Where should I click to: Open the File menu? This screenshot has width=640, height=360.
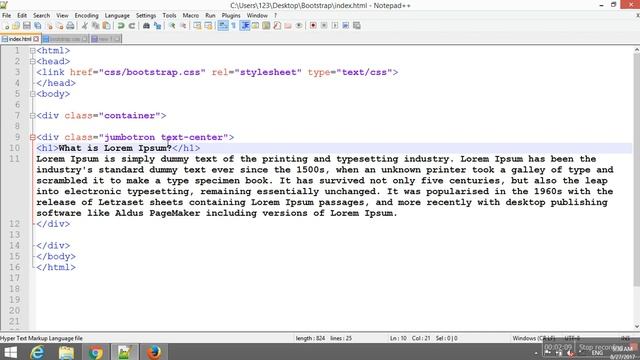coord(7,16)
